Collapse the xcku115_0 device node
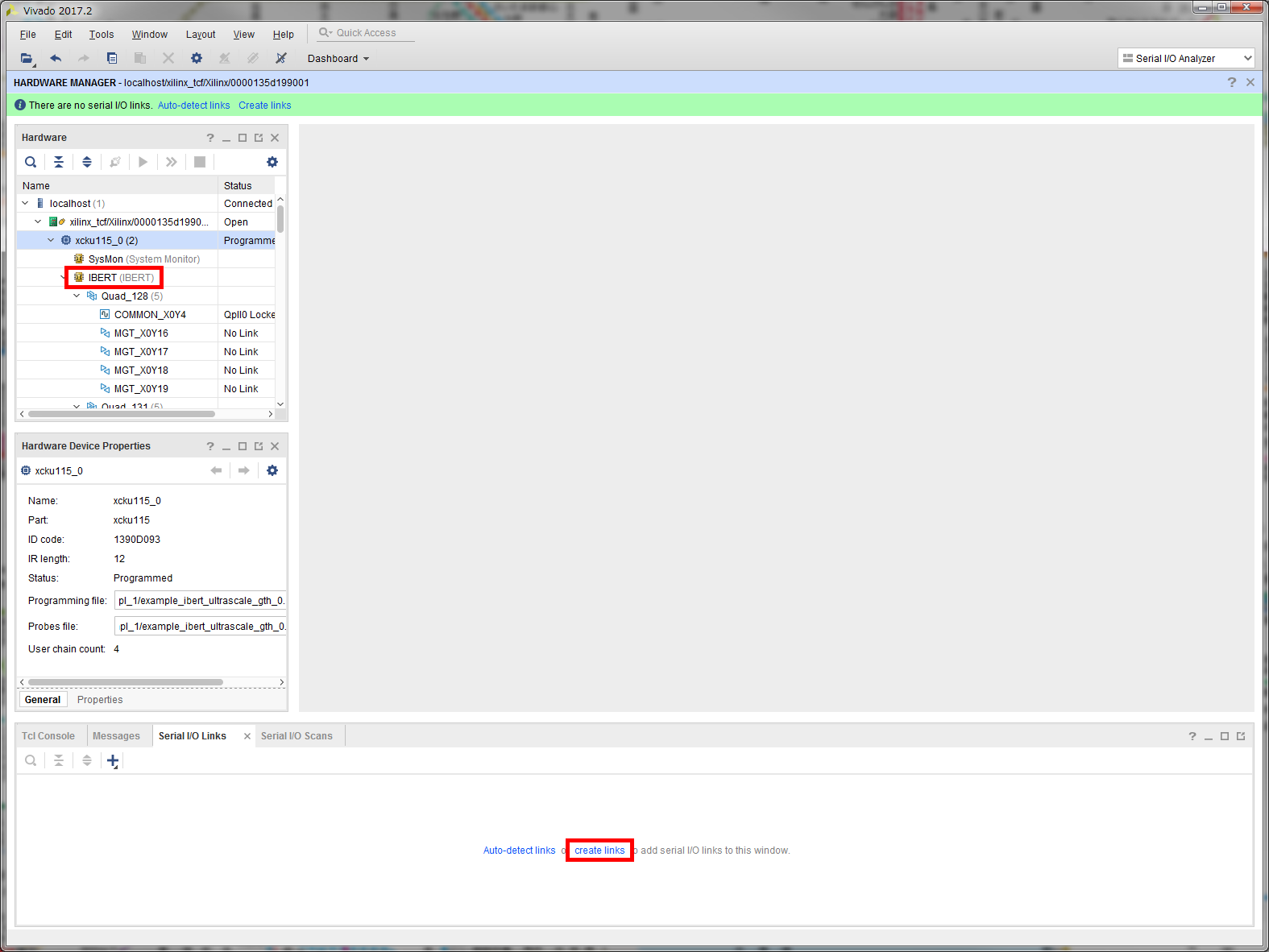The width and height of the screenshot is (1269, 952). pos(51,240)
